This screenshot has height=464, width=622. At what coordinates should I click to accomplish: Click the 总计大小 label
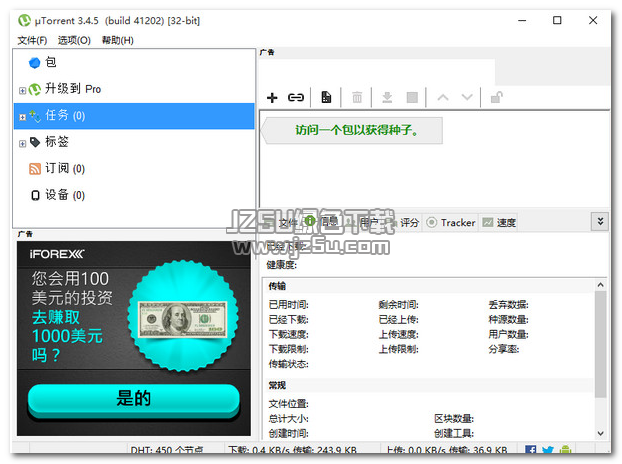tap(288, 418)
